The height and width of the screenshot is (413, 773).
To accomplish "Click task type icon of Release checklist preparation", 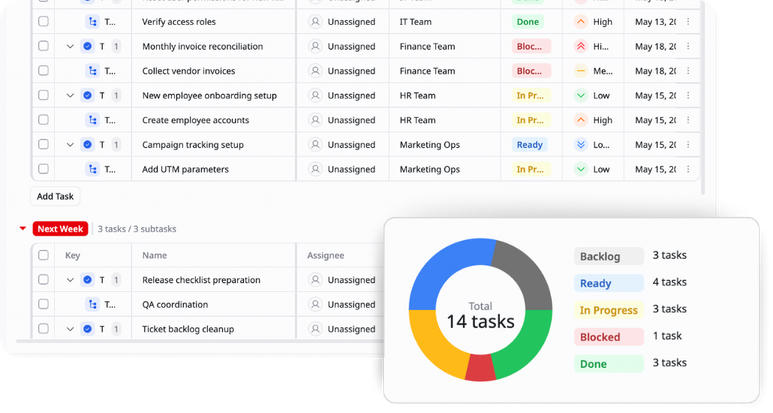I will [x=87, y=280].
